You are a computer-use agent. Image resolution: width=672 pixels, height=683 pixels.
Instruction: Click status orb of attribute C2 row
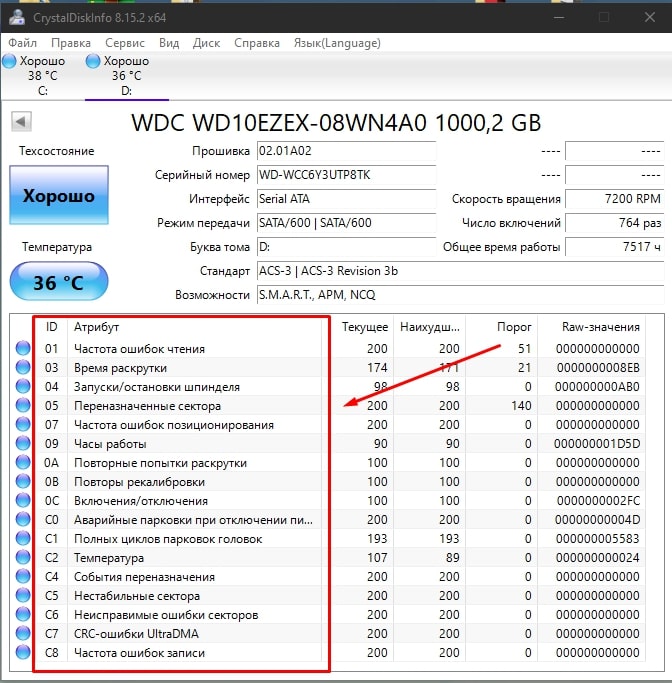(23, 557)
